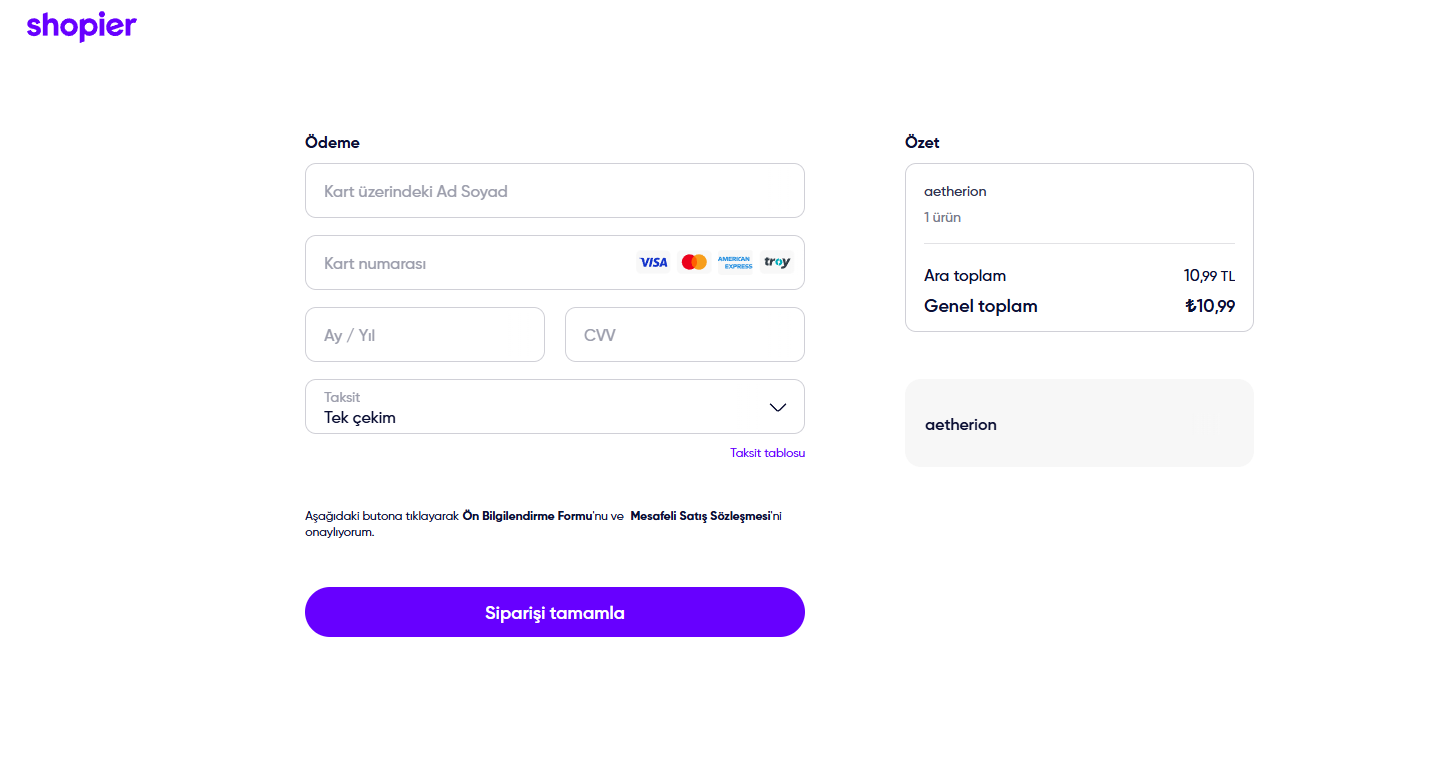Click the American Express icon
The height and width of the screenshot is (784, 1434).
[x=735, y=262]
